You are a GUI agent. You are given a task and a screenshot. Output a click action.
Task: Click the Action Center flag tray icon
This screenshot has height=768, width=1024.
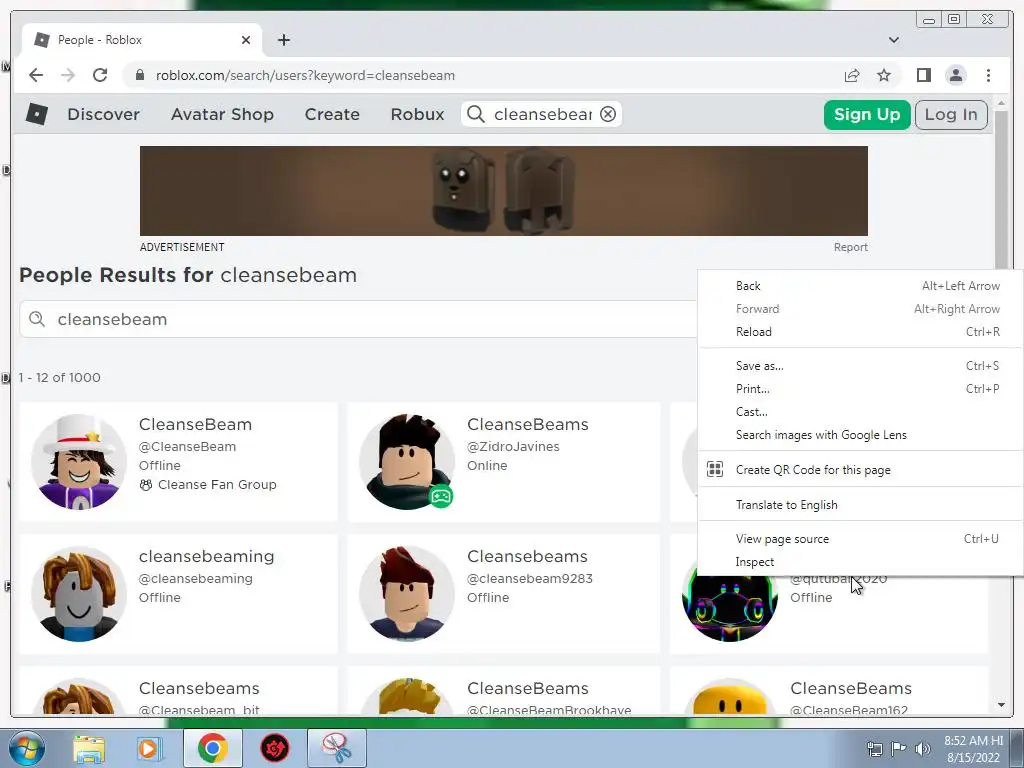[x=899, y=748]
